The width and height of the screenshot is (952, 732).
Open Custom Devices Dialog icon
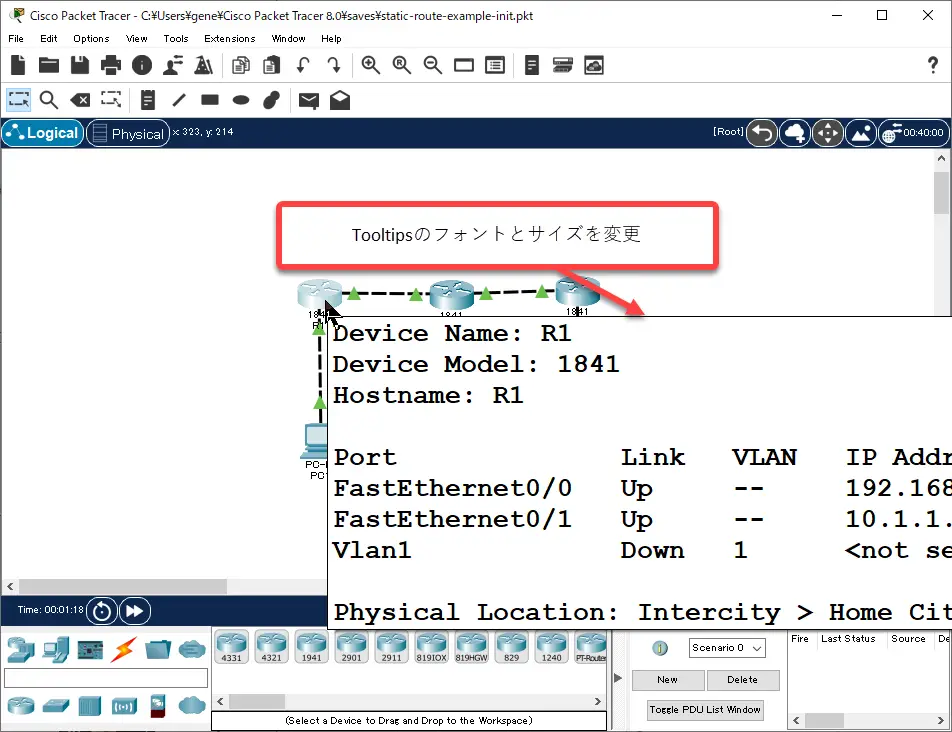[x=495, y=65]
